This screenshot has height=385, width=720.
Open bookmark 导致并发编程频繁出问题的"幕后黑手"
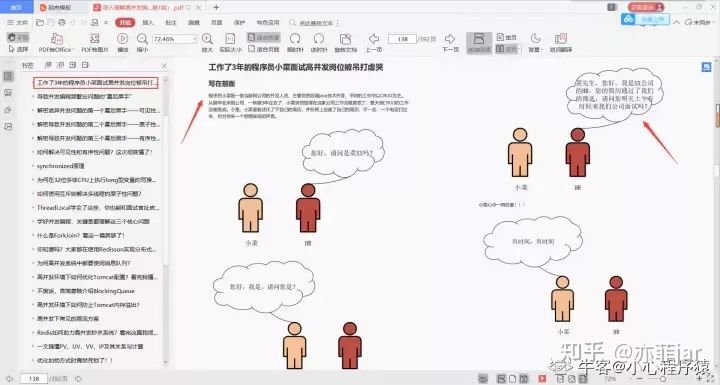(85, 96)
